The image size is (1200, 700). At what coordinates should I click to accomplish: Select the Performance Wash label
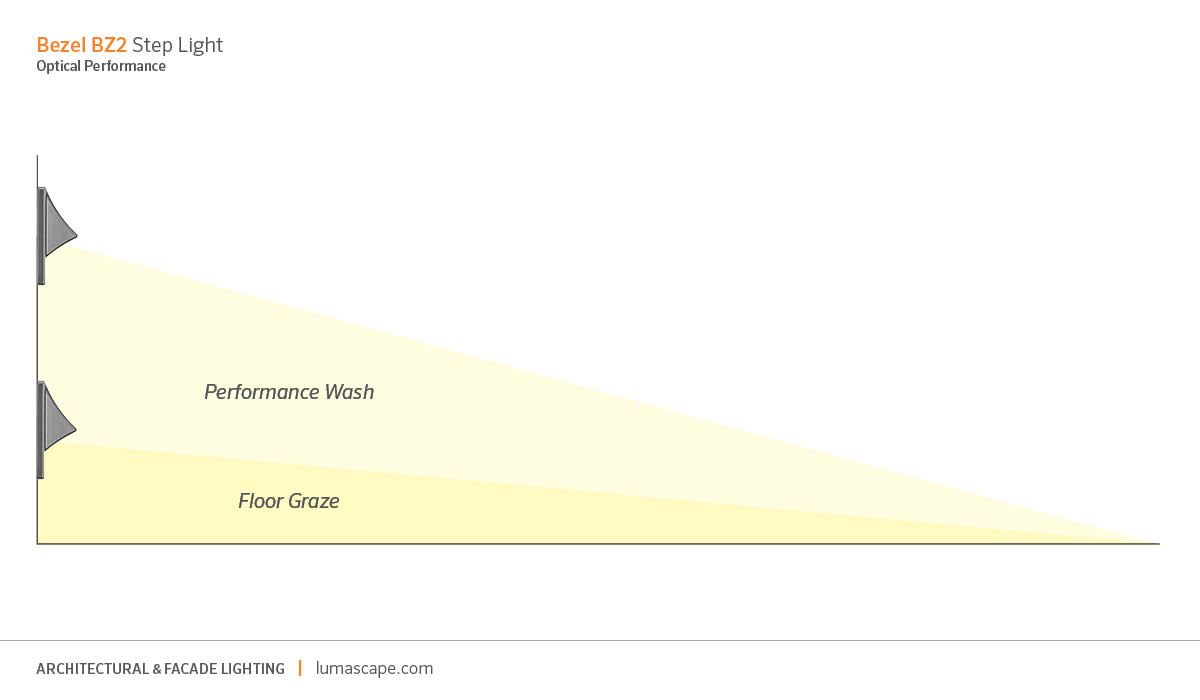(289, 392)
